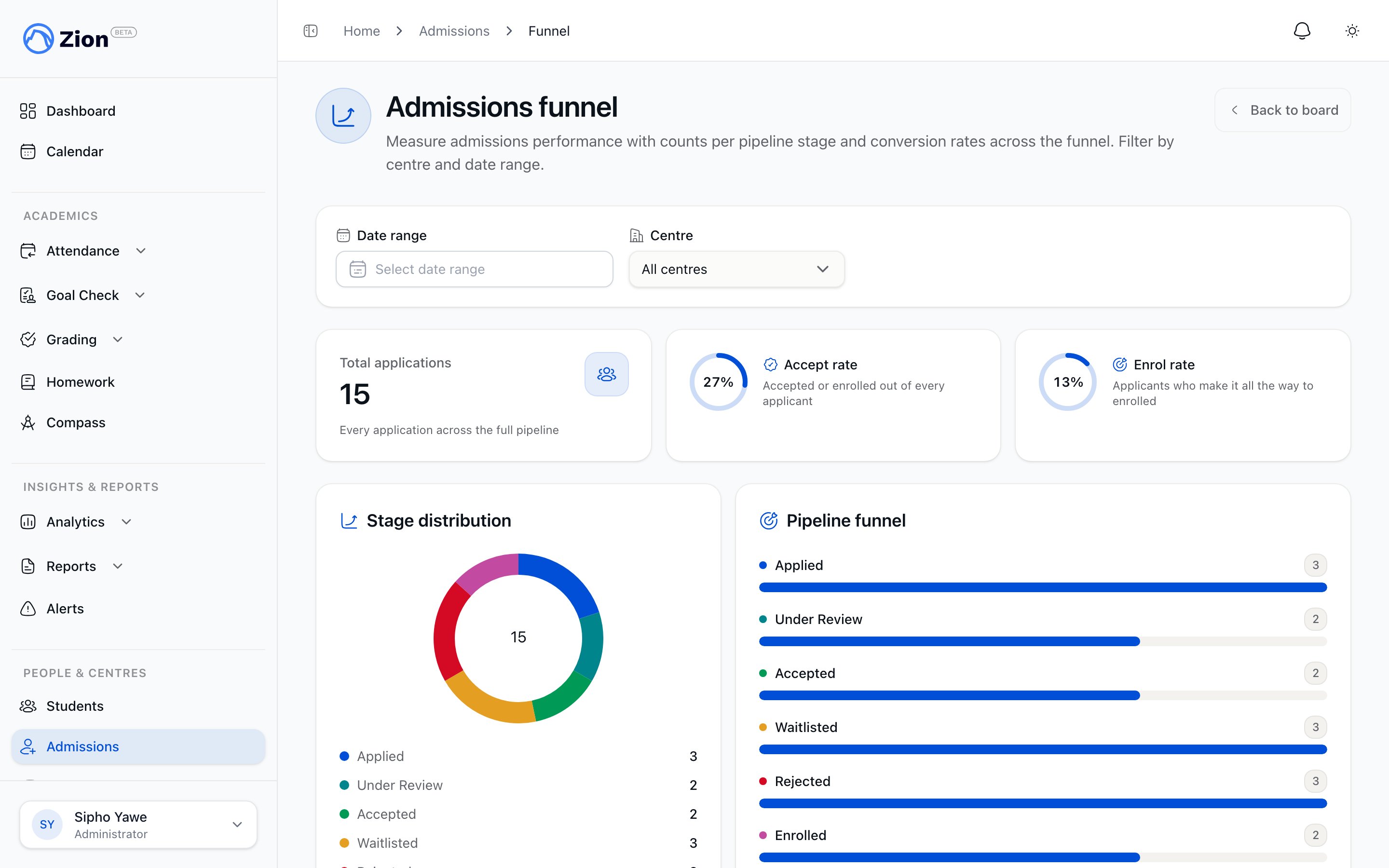This screenshot has width=1389, height=868.
Task: Go to Students in the sidebar
Action: point(138,706)
